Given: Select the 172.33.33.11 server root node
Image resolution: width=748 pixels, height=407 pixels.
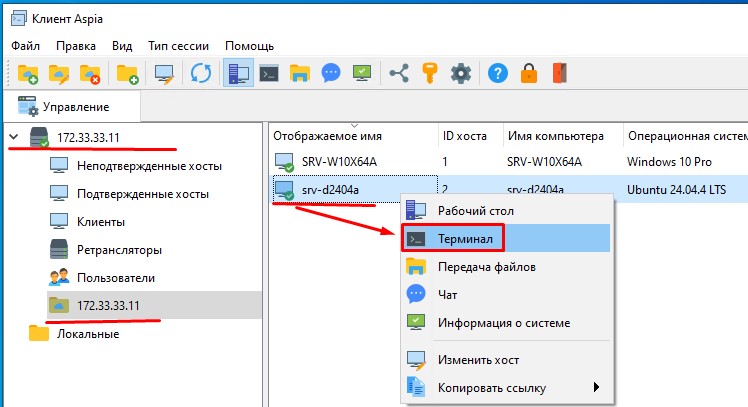Looking at the screenshot, I should 88,137.
